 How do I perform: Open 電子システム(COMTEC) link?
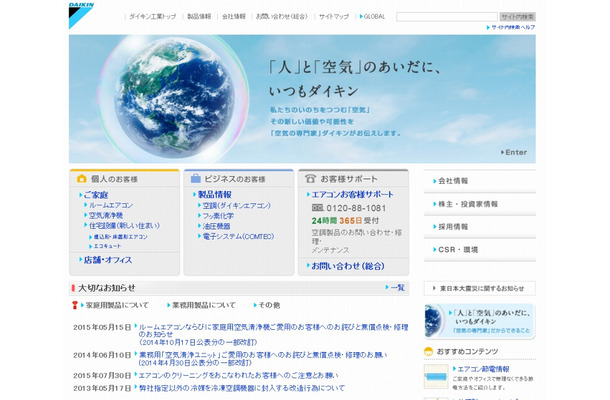pos(236,236)
